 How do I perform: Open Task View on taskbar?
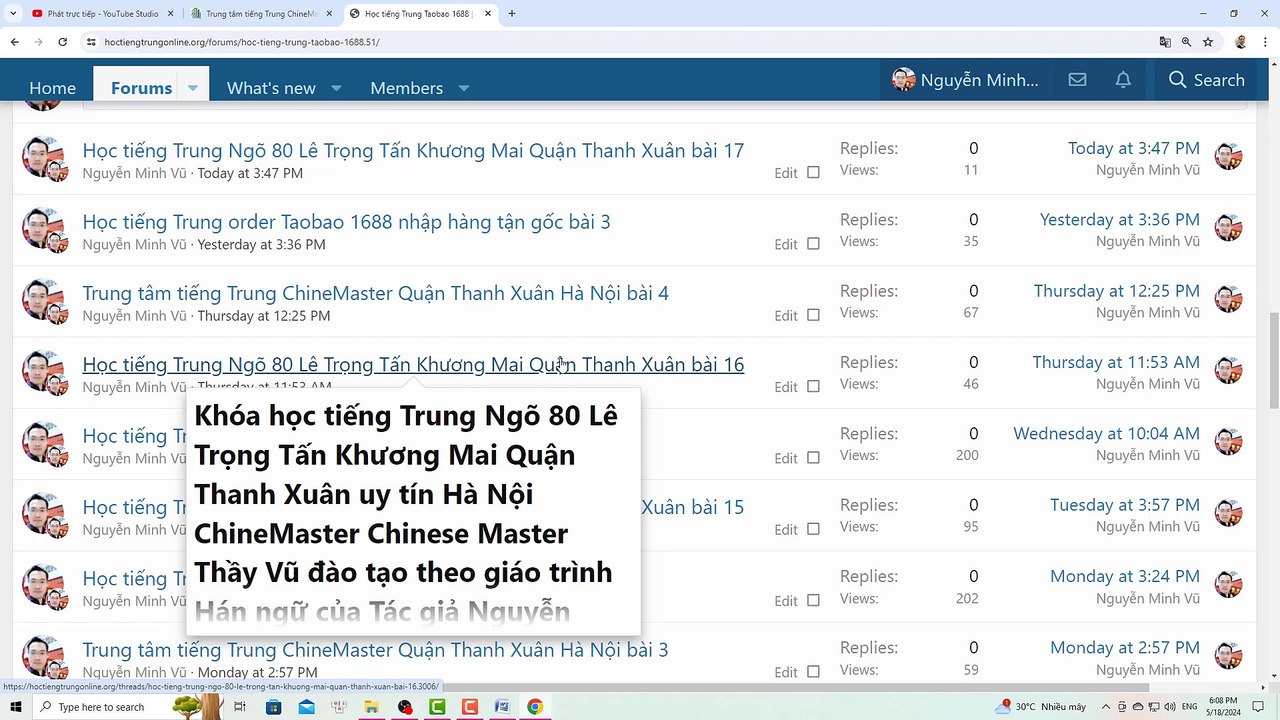[240, 707]
